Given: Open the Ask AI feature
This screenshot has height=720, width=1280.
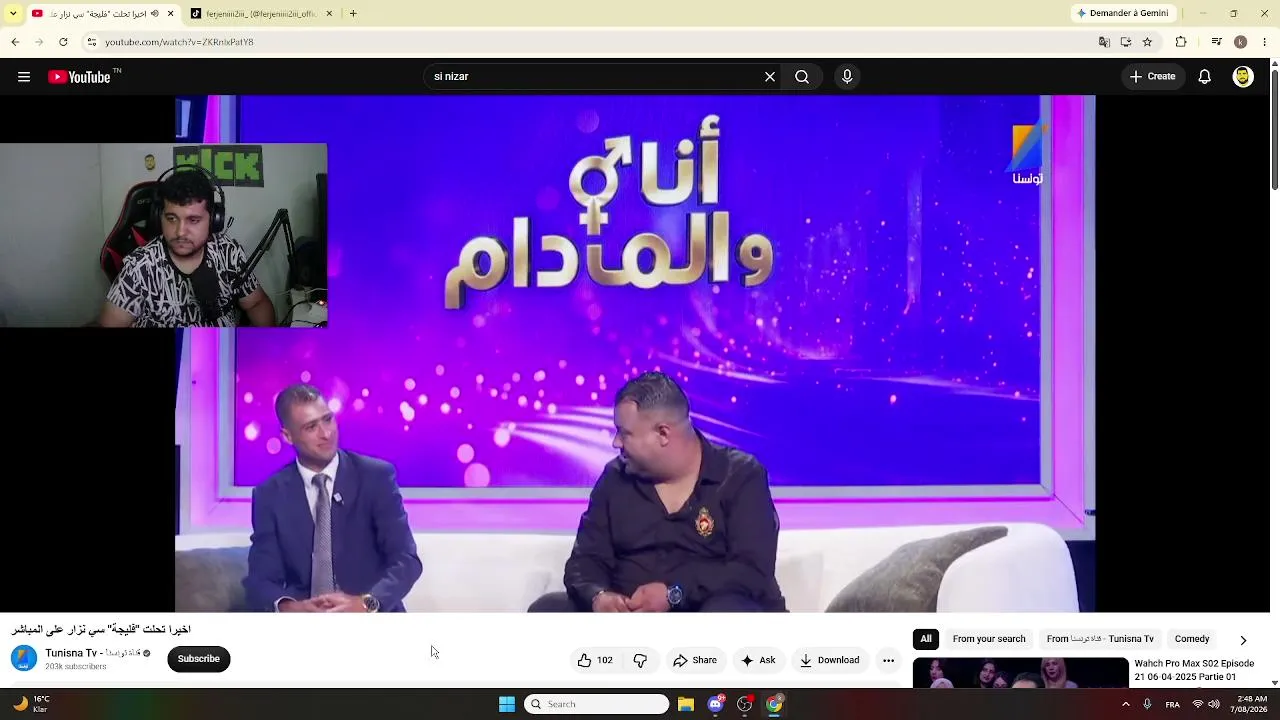Looking at the screenshot, I should [x=758, y=660].
